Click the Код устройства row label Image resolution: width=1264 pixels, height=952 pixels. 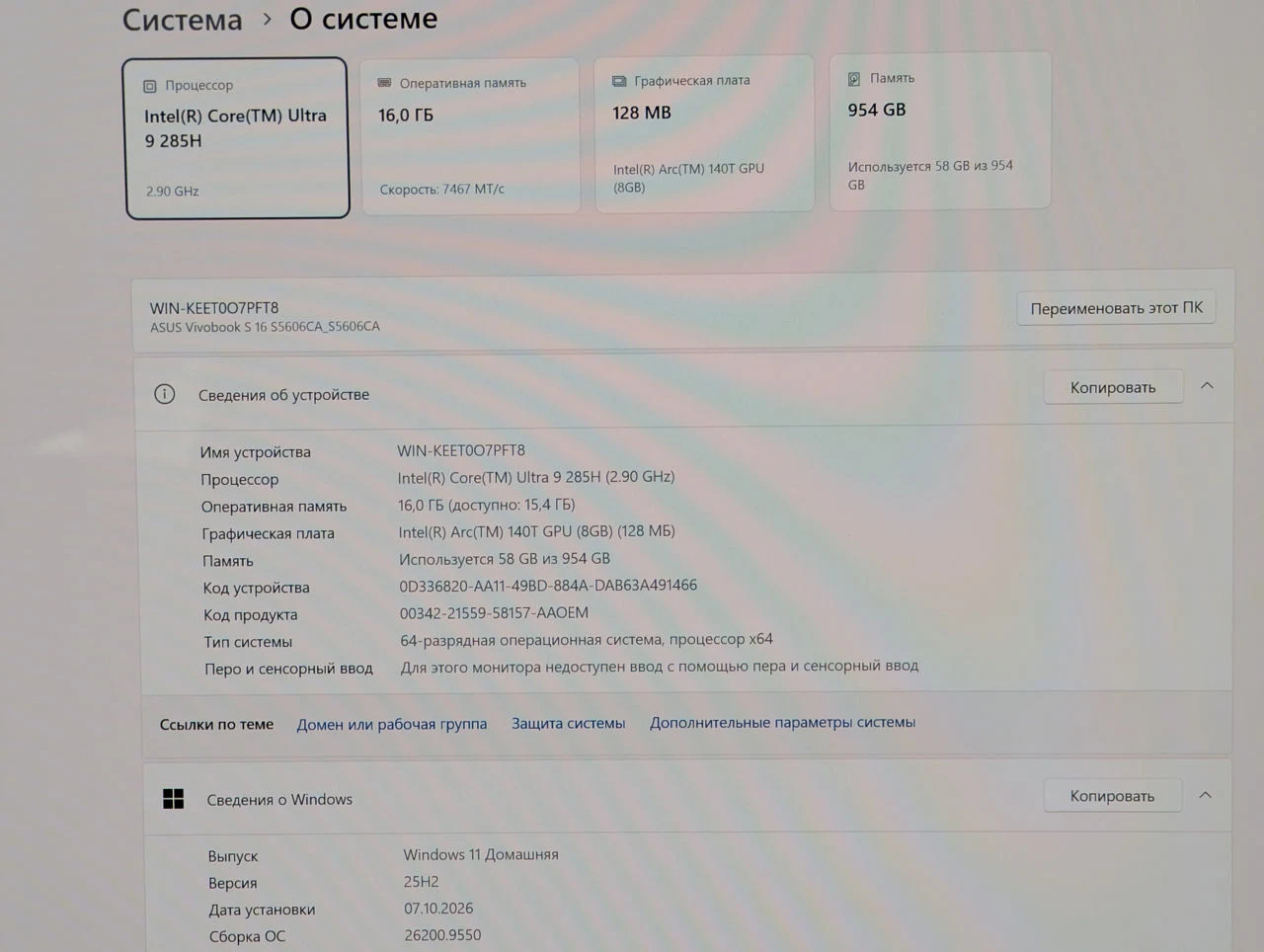coord(257,588)
